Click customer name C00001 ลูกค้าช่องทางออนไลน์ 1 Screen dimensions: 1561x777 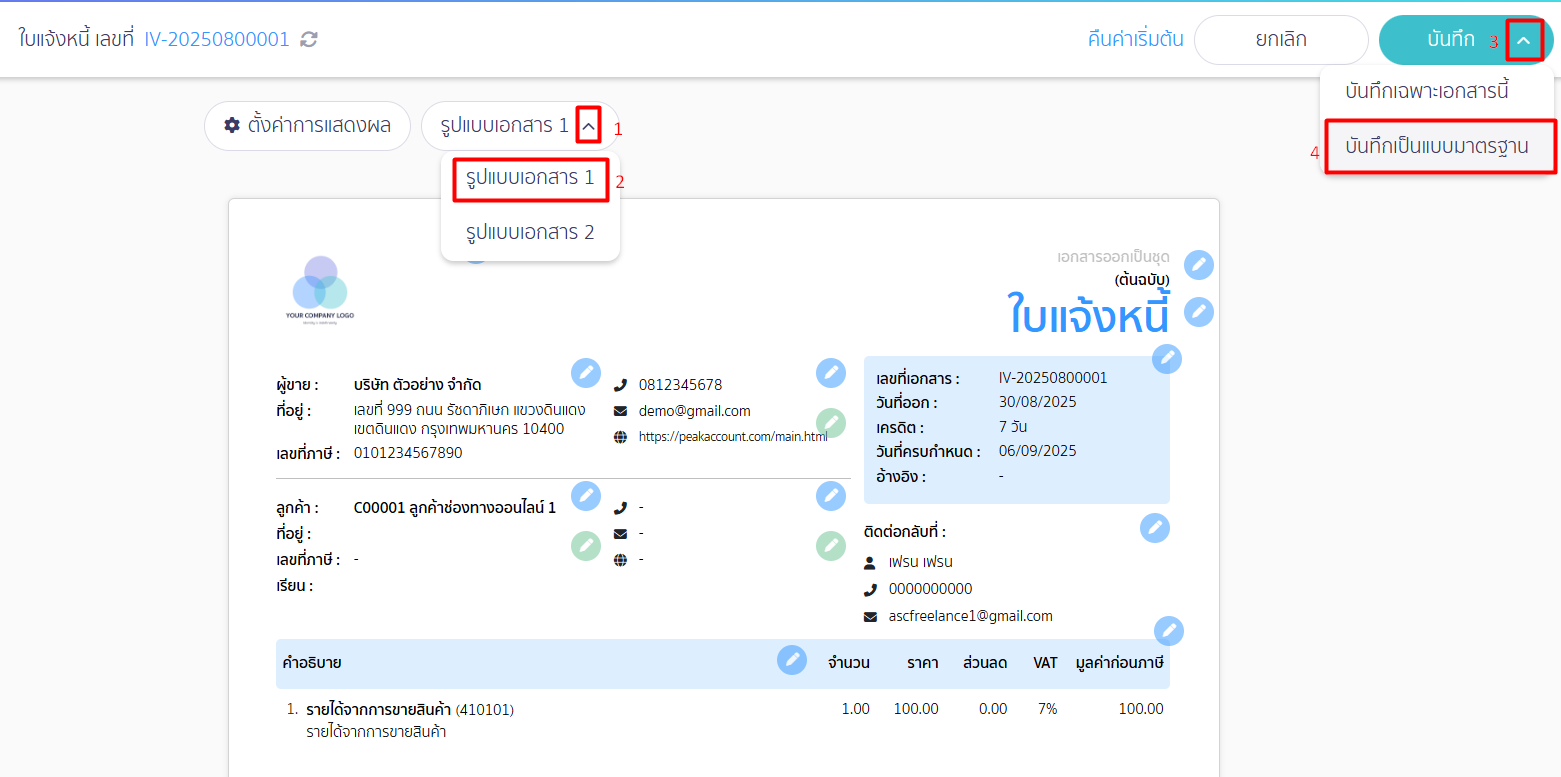(455, 507)
